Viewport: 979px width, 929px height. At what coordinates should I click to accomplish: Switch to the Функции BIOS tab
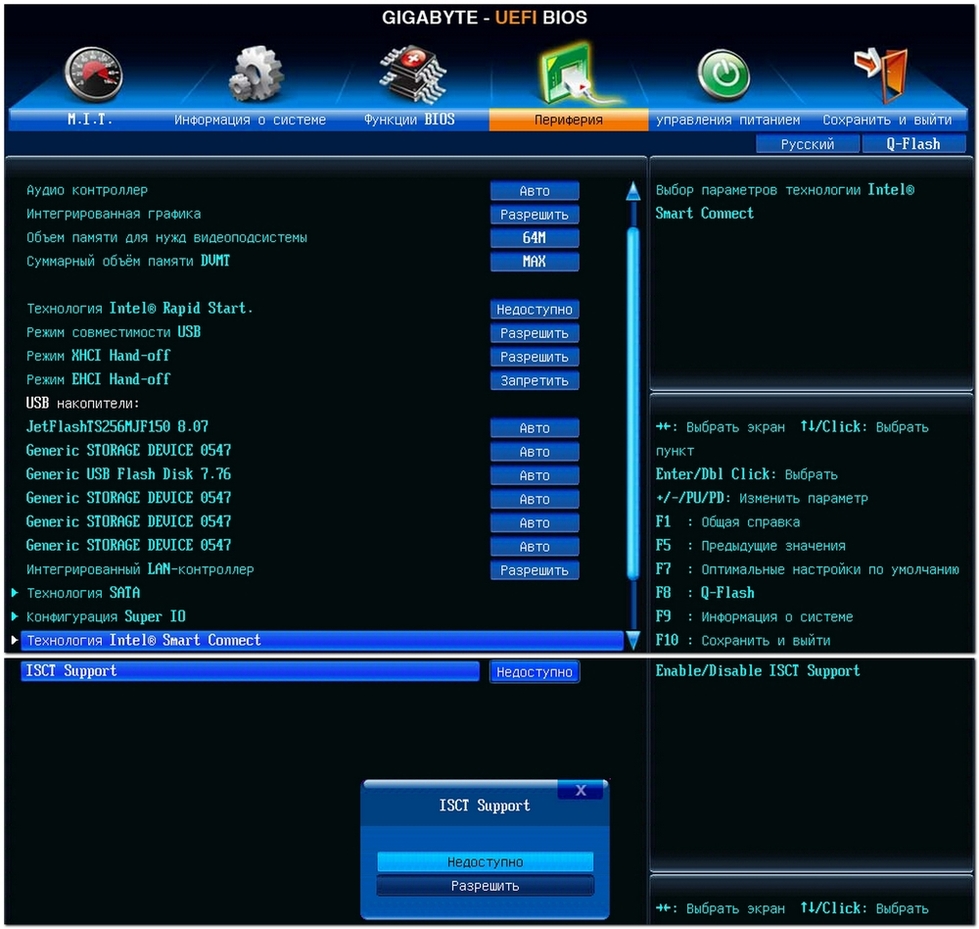pos(409,120)
